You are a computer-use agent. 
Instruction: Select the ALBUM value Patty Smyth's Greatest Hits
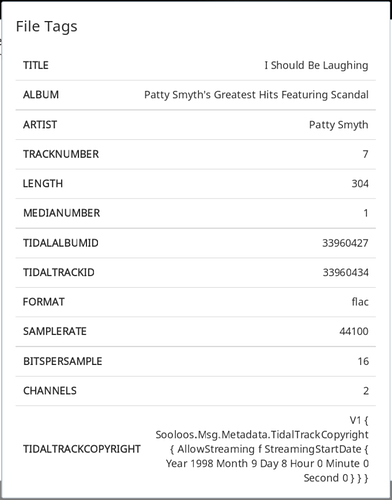pos(256,95)
